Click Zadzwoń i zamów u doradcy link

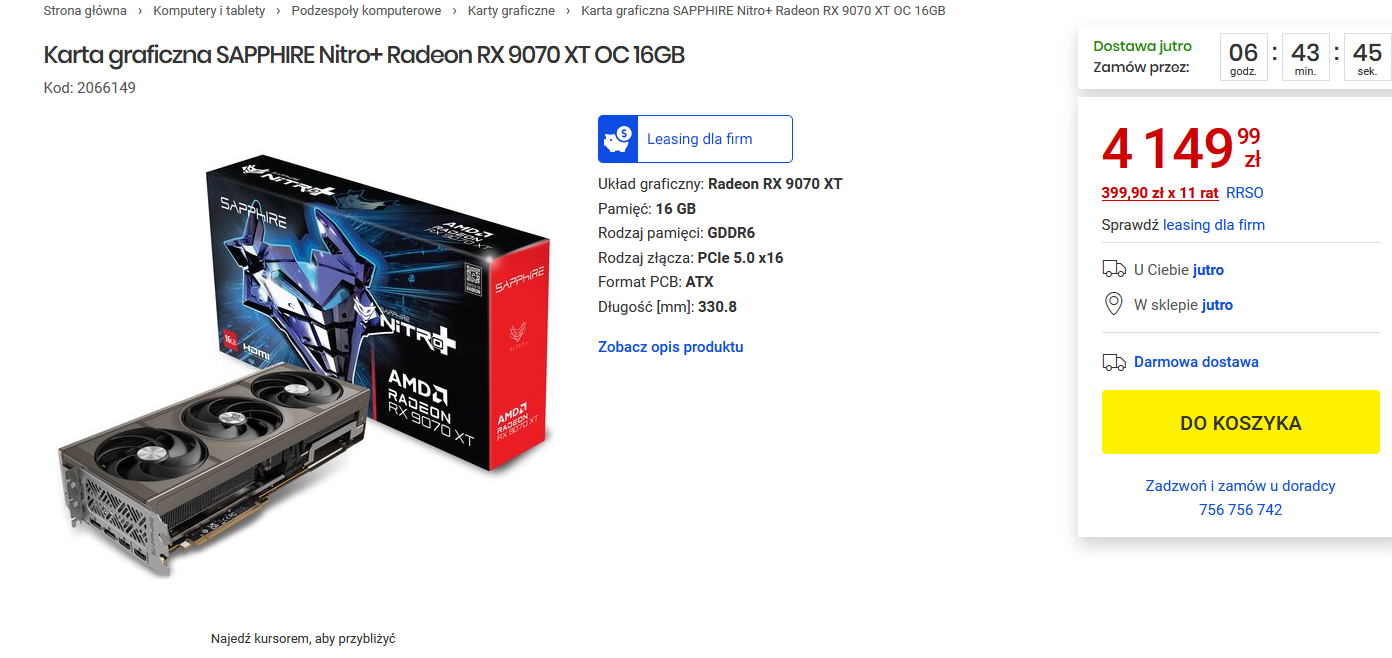(x=1240, y=486)
